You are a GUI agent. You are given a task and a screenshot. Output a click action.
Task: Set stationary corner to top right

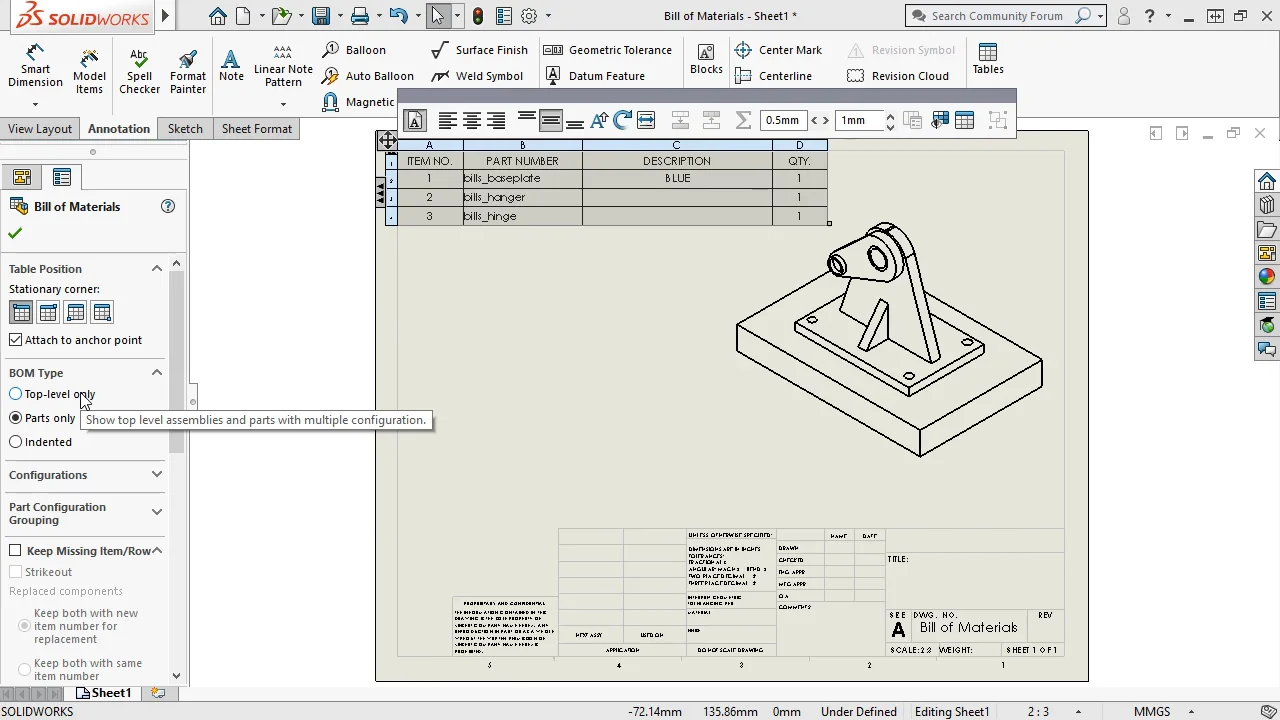point(48,313)
